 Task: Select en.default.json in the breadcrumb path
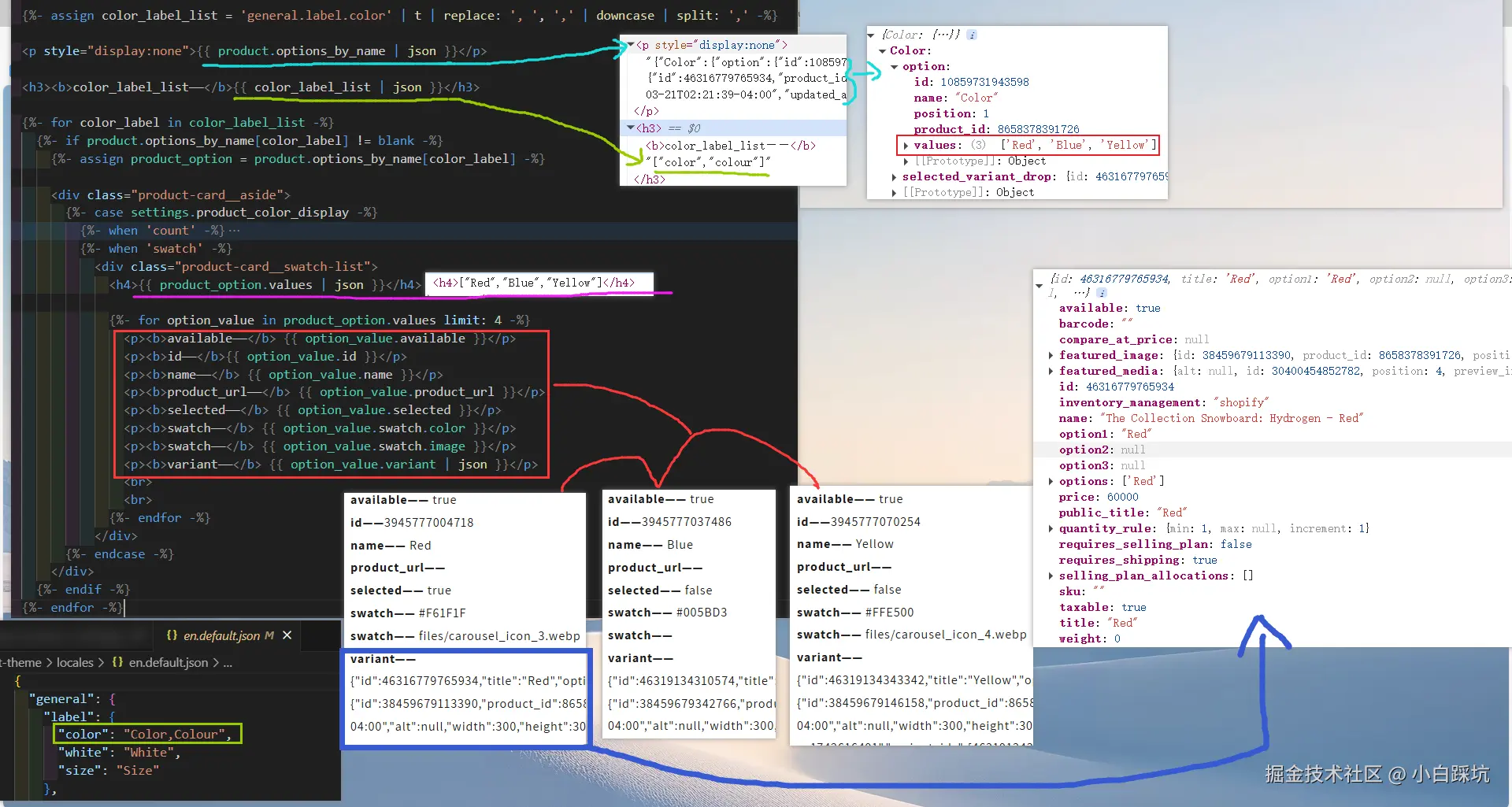169,663
